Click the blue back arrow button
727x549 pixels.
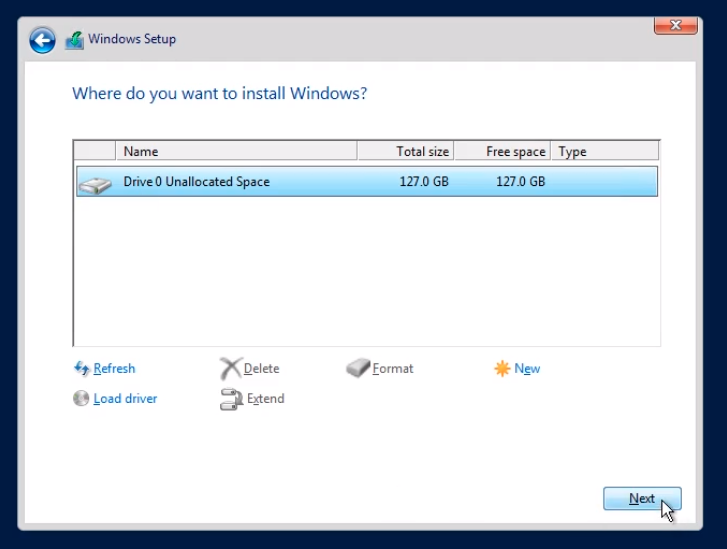click(42, 40)
